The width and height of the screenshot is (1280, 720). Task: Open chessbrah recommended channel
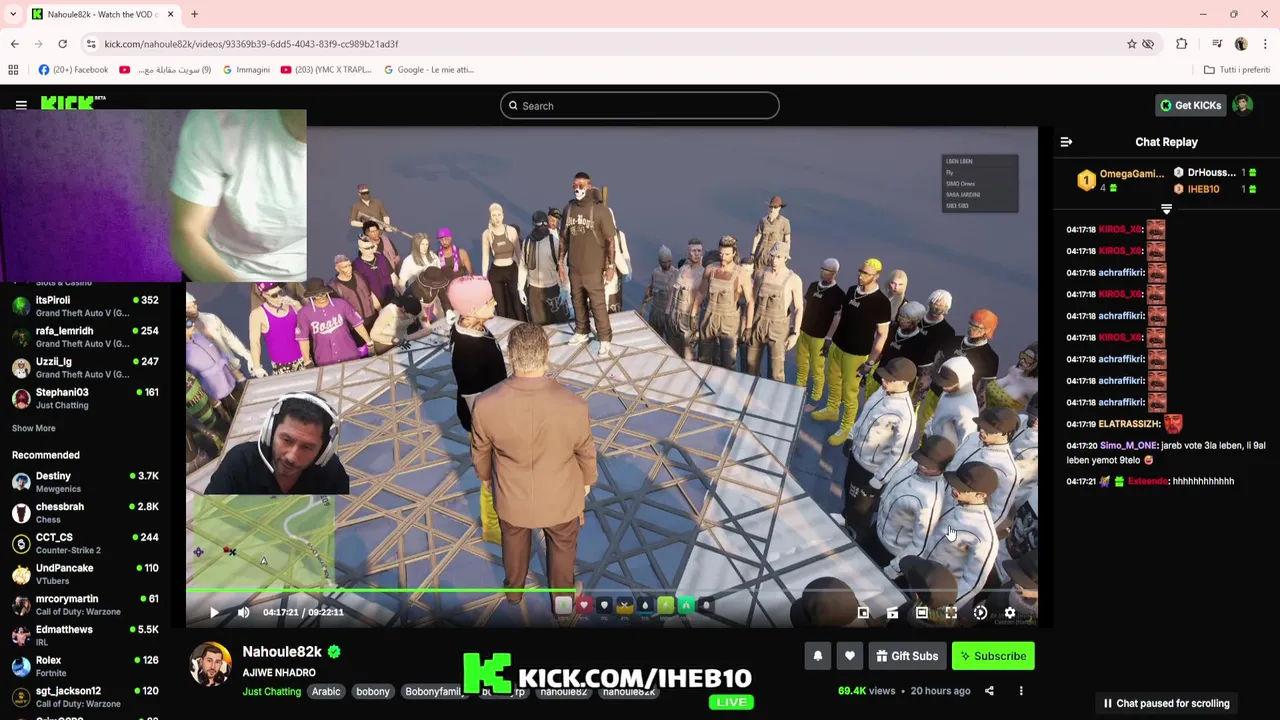tap(85, 513)
